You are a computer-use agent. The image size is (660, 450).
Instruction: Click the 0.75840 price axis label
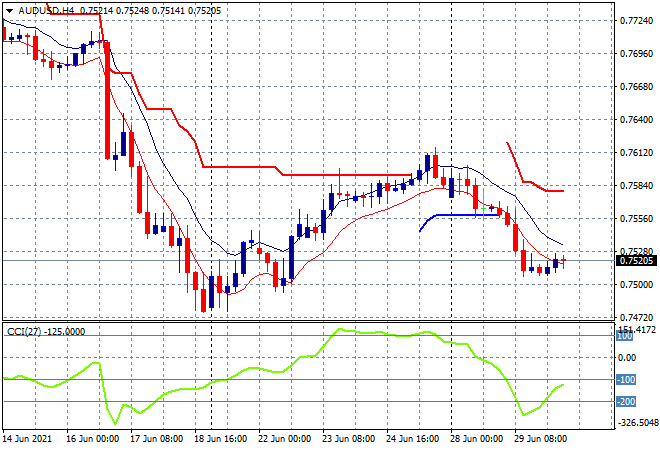pos(637,186)
